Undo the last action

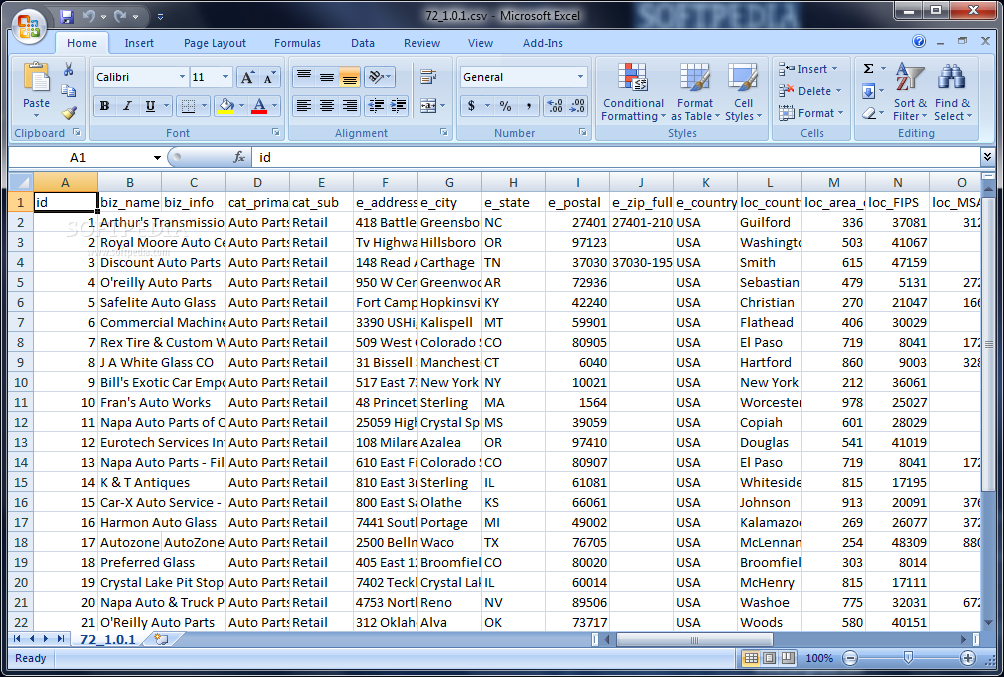point(89,17)
